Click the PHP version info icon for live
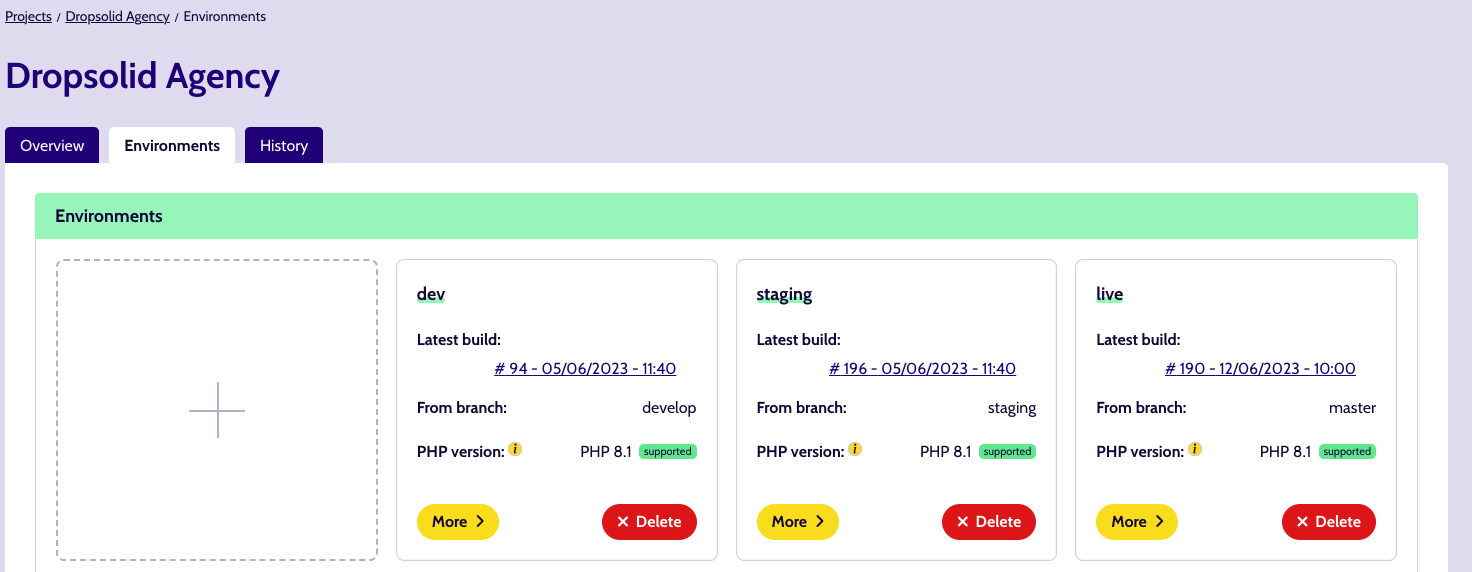This screenshot has width=1472, height=572. point(1195,449)
